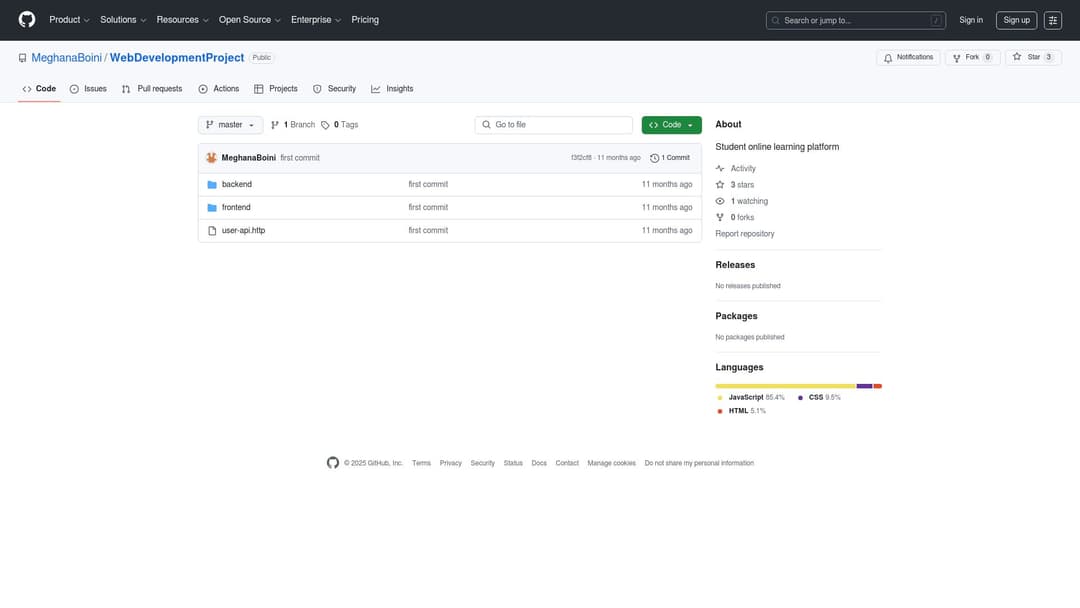The image size is (1080, 608).
Task: Switch to the Projects tab
Action: 276,89
